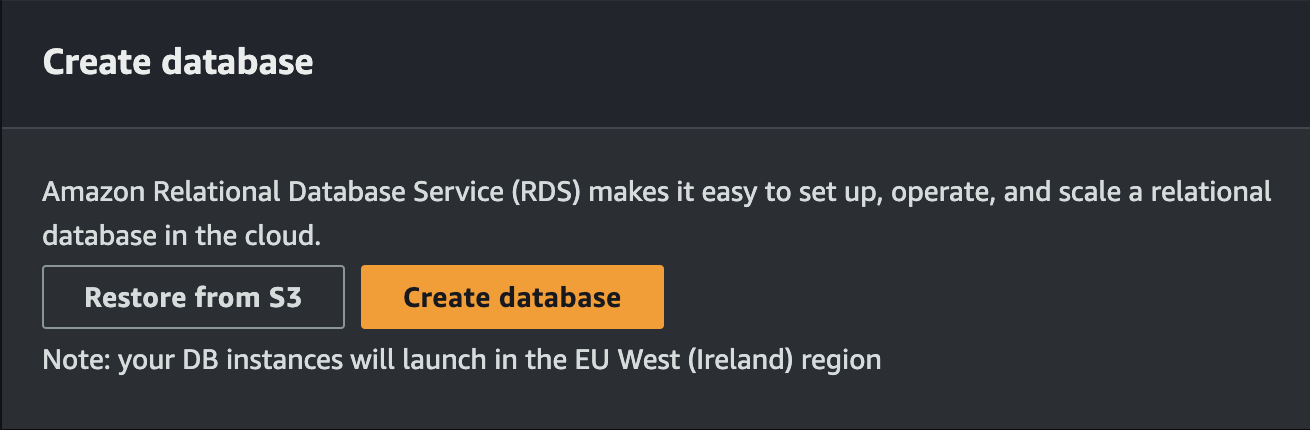Image resolution: width=1310 pixels, height=430 pixels.
Task: Click the empty header area right of the heading
Action: point(800,63)
